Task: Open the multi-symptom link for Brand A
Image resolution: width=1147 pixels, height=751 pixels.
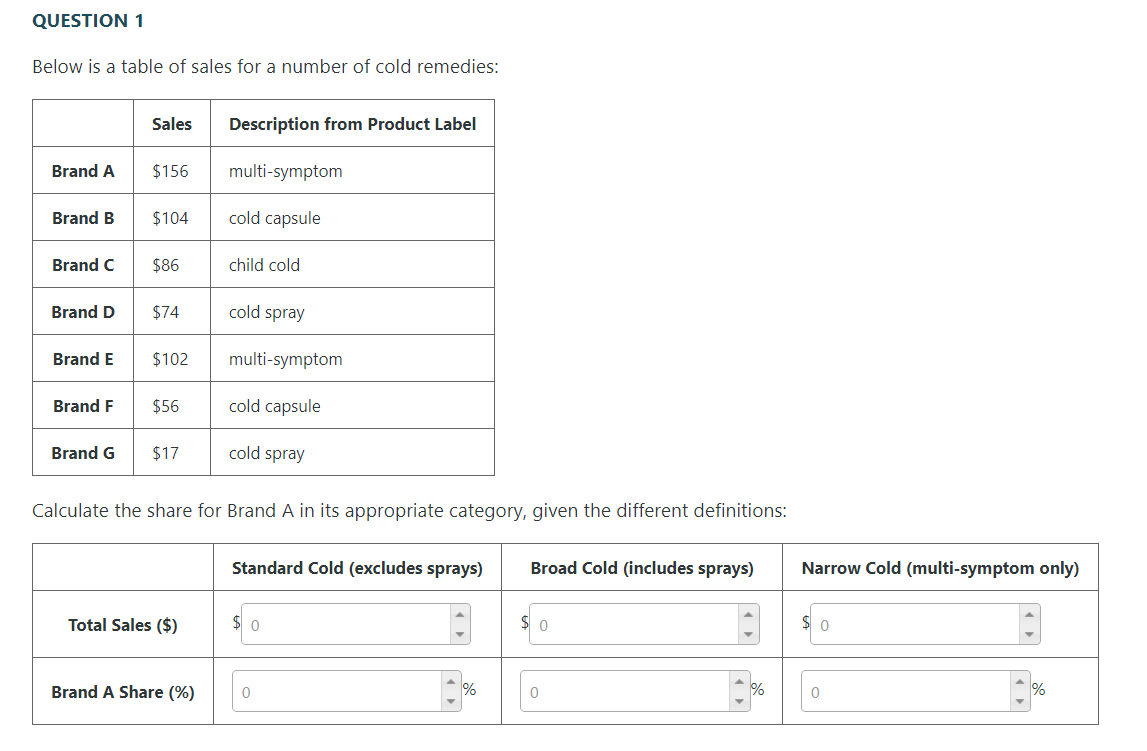Action: [285, 170]
